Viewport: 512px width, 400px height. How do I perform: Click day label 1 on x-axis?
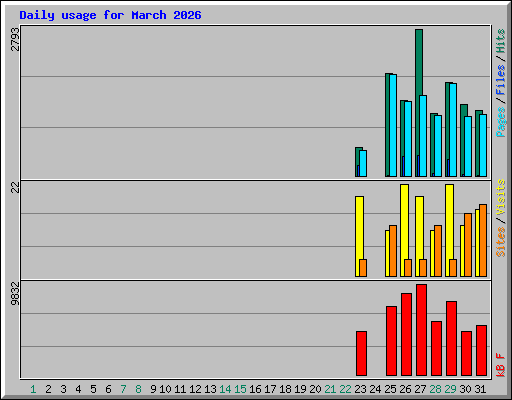coord(33,389)
